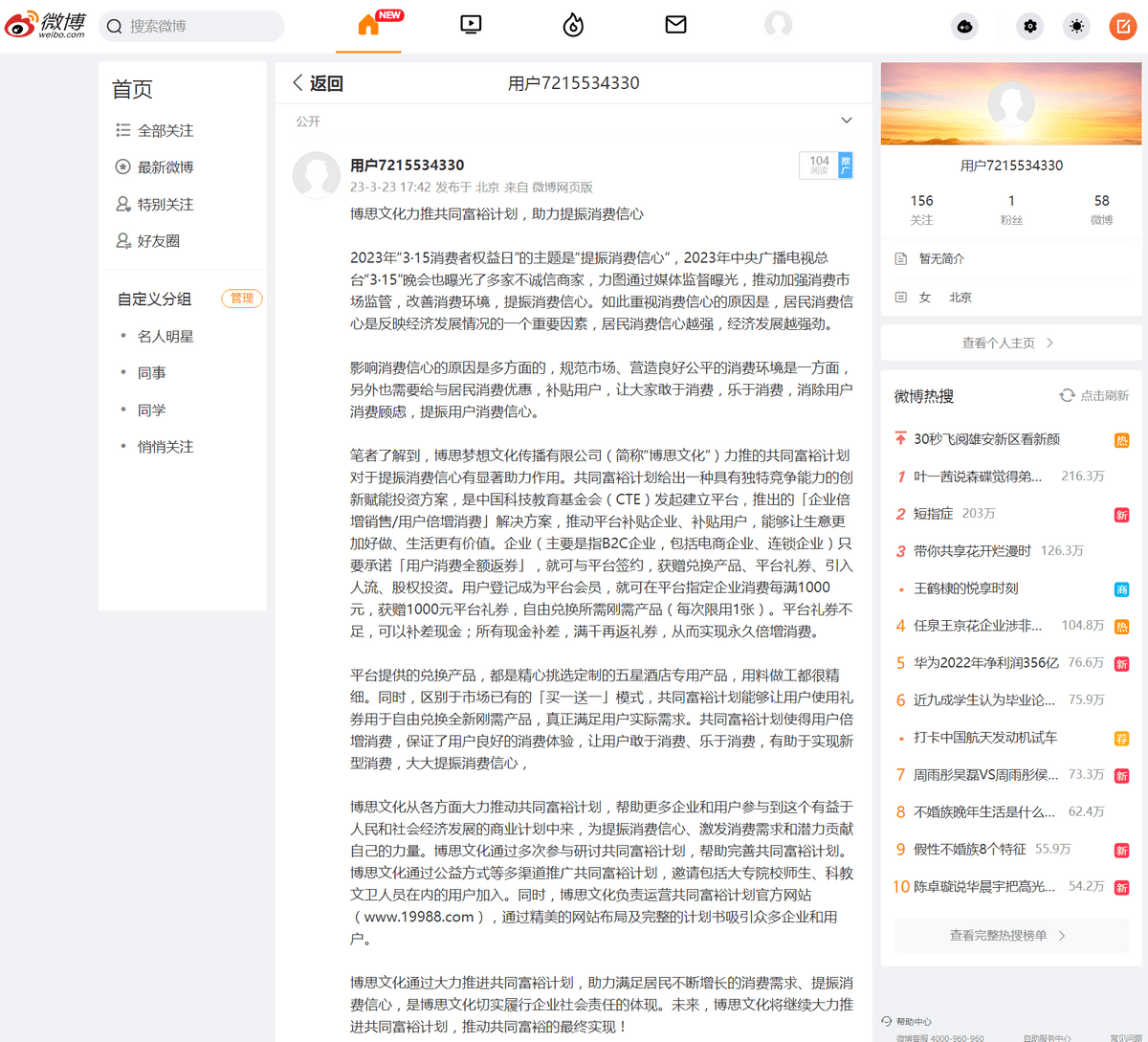This screenshot has width=1148, height=1042.
Task: Open hot topic 打卡中国航天发动机试车
Action: tap(985, 738)
